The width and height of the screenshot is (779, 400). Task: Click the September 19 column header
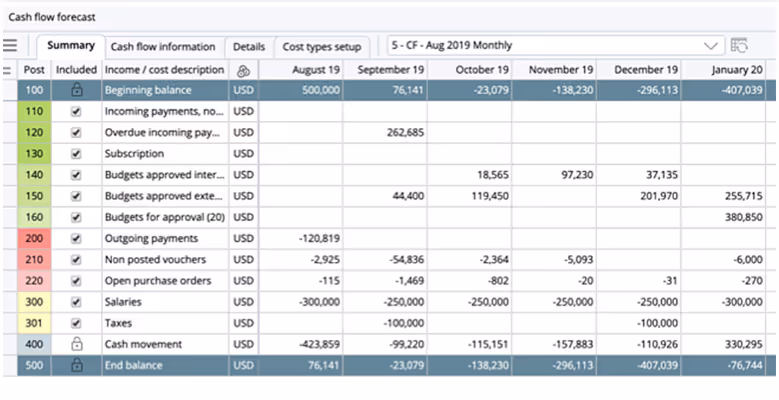click(385, 70)
